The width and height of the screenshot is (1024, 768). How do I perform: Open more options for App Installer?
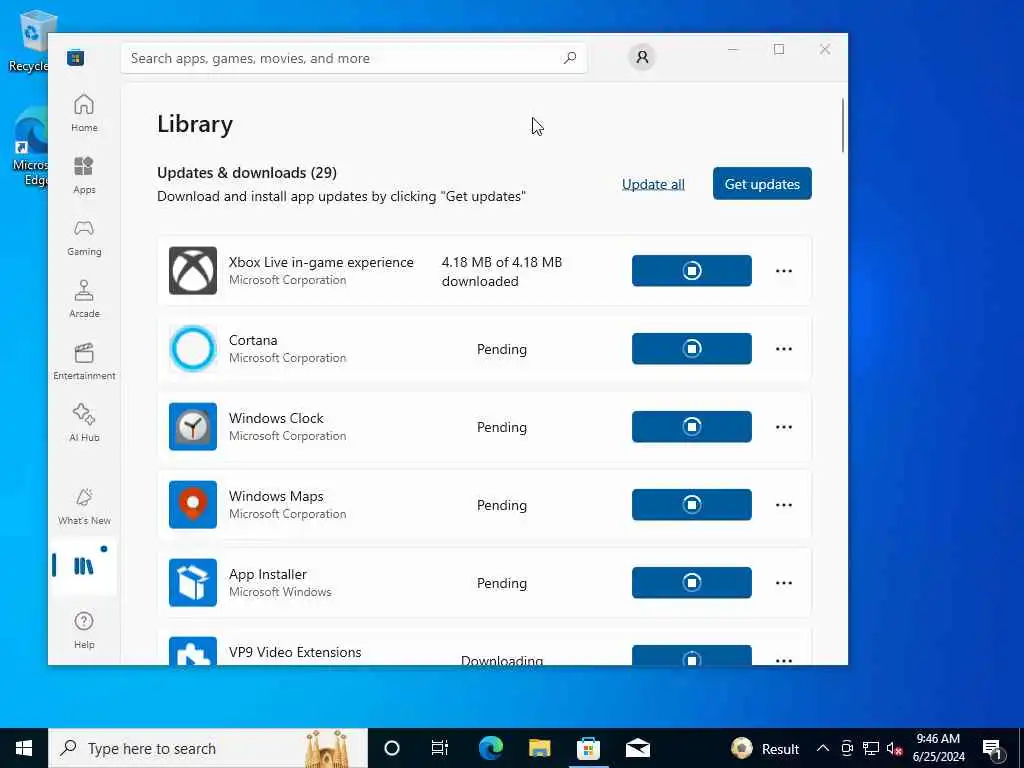[x=784, y=583]
